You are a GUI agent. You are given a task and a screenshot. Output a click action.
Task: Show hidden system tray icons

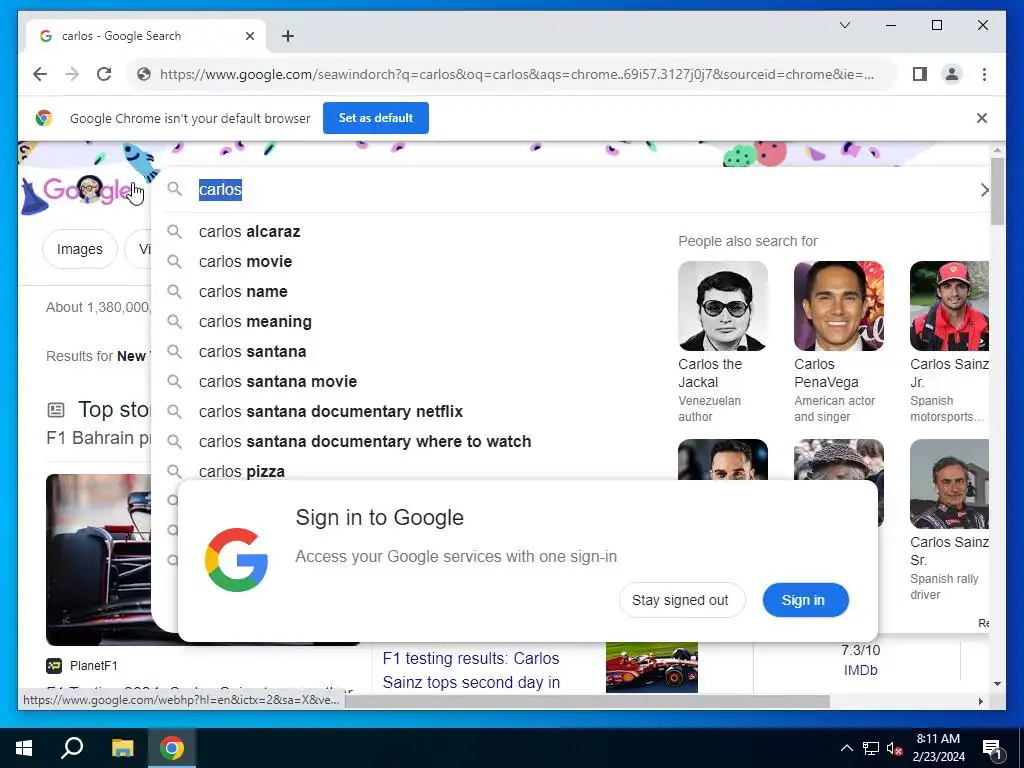pyautogui.click(x=846, y=748)
